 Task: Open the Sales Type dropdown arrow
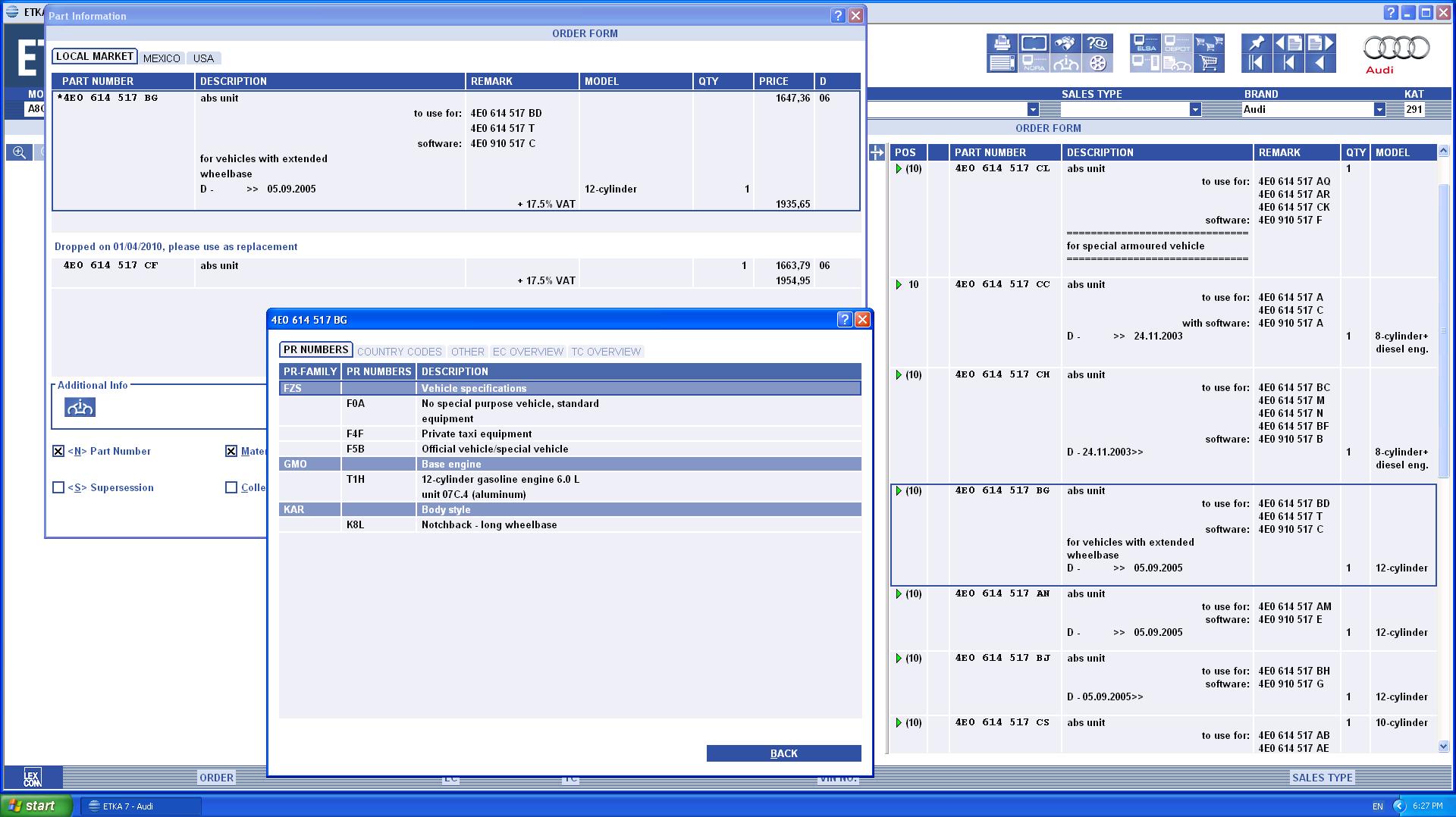pos(1195,109)
